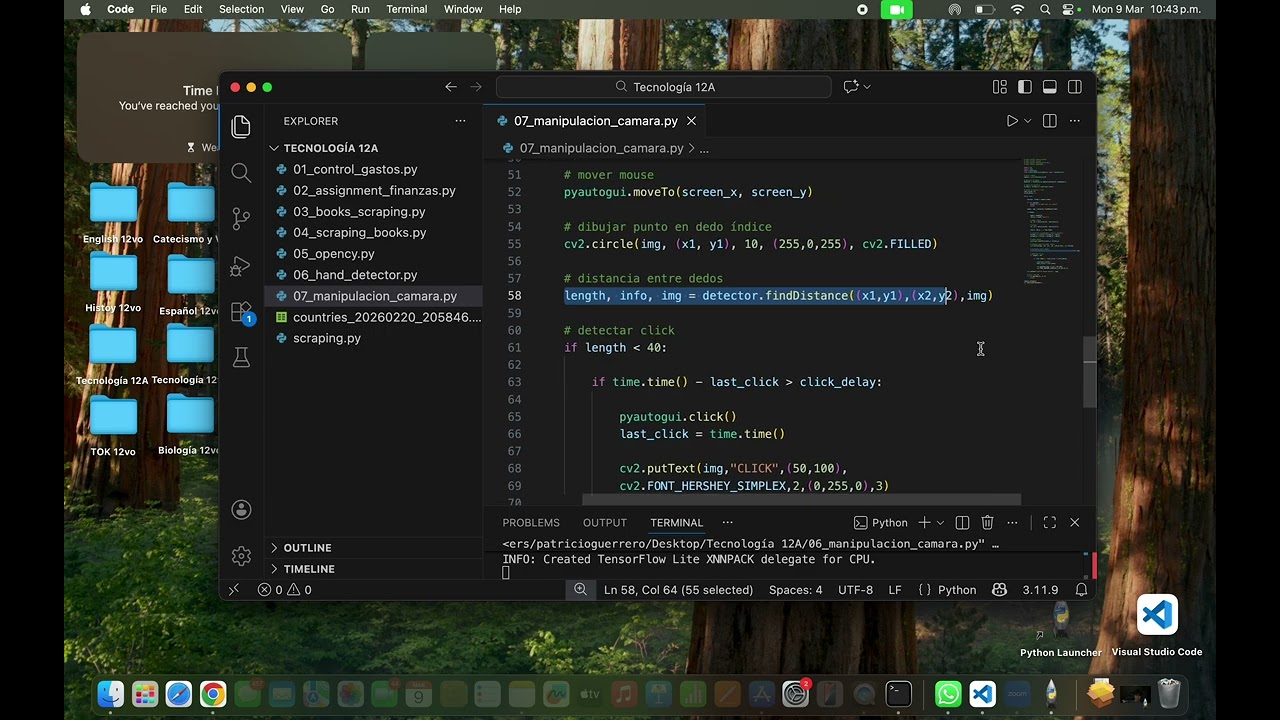Create a new terminal with plus
Image resolution: width=1280 pixels, height=720 pixels.
925,523
